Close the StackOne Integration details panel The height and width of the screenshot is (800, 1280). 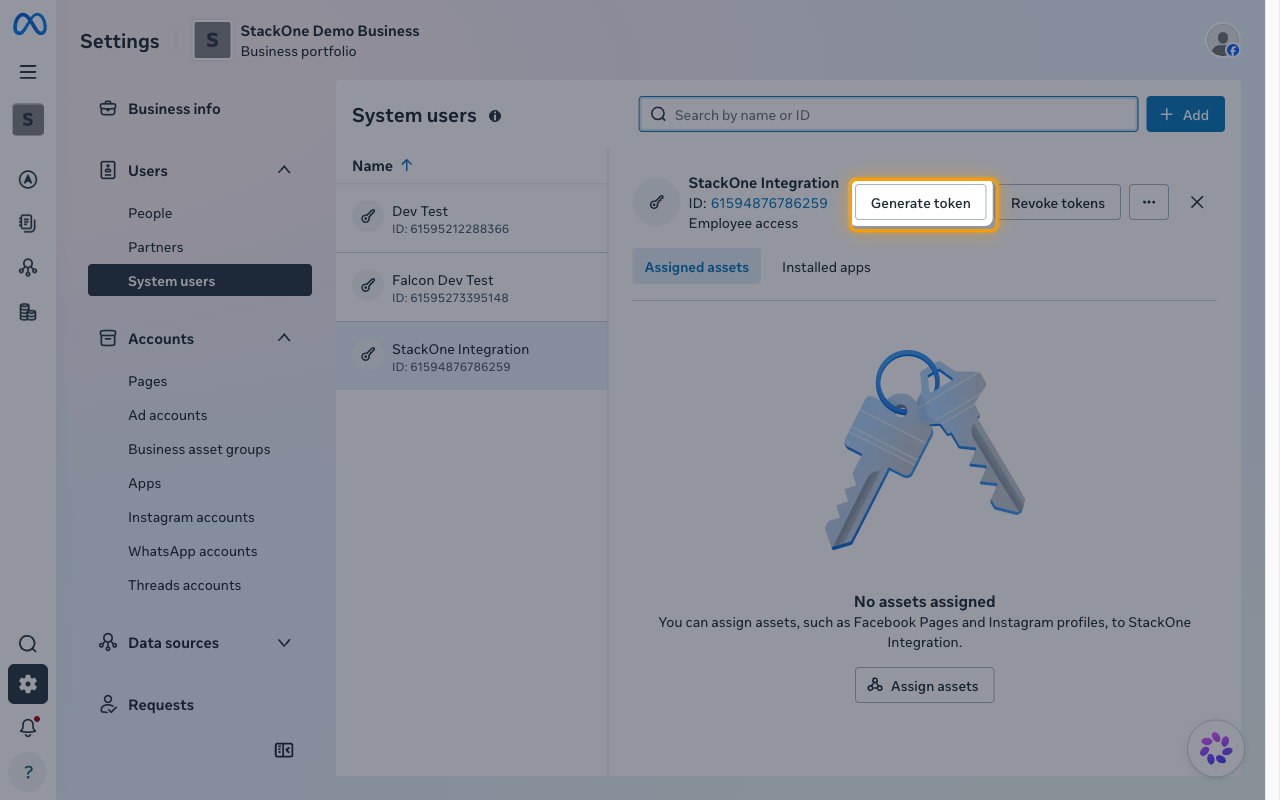coord(1197,202)
